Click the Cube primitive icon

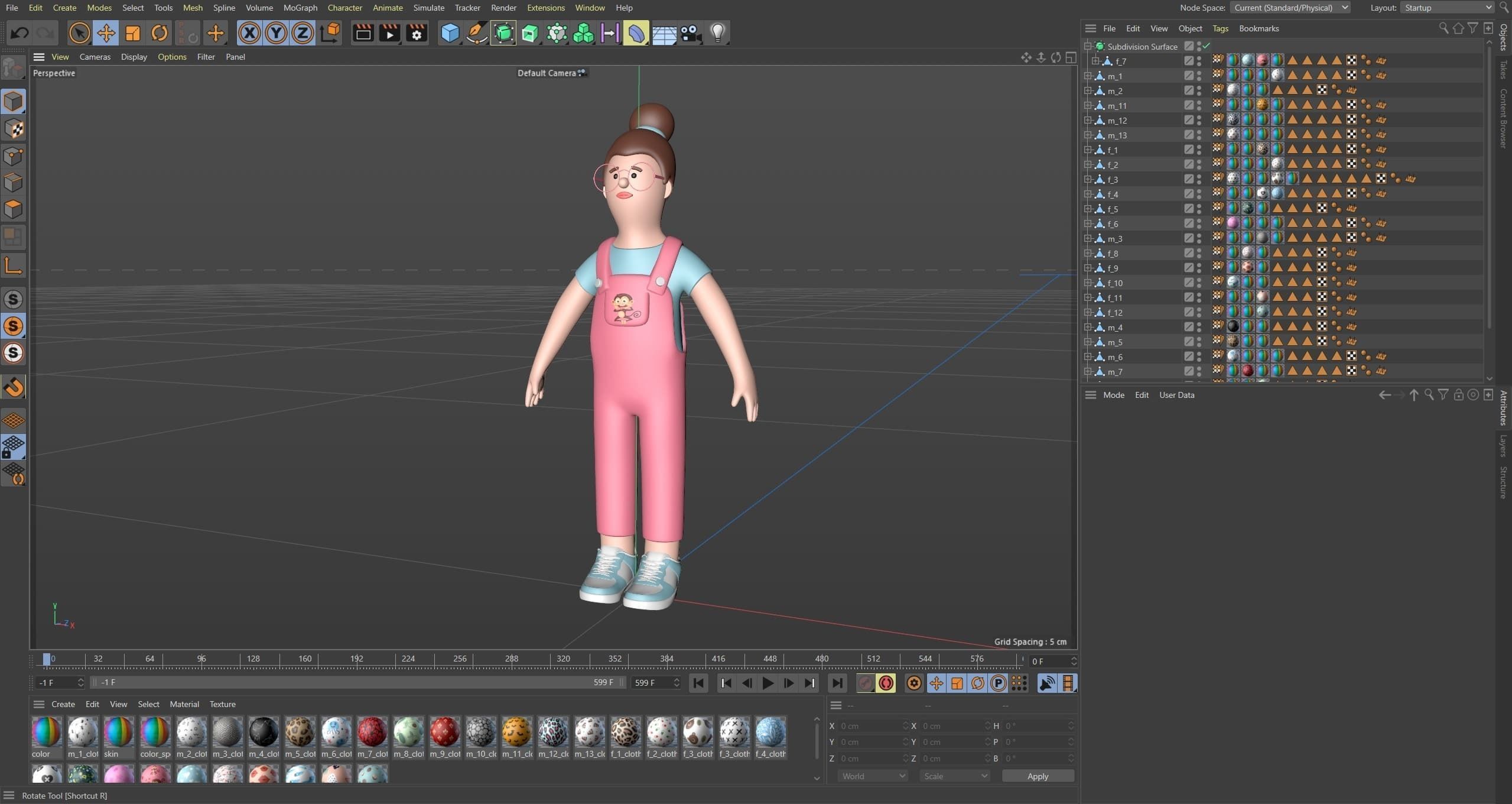pyautogui.click(x=450, y=33)
